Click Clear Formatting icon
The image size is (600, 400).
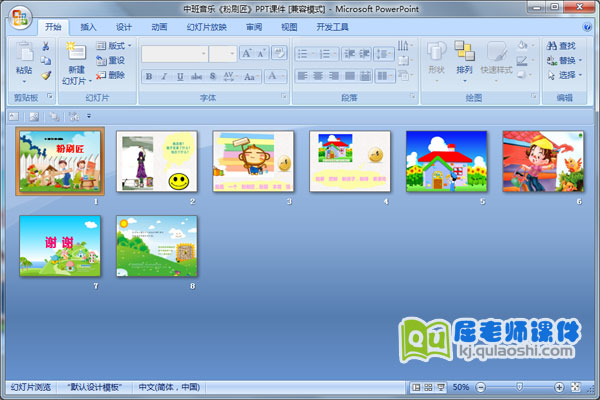tap(279, 53)
